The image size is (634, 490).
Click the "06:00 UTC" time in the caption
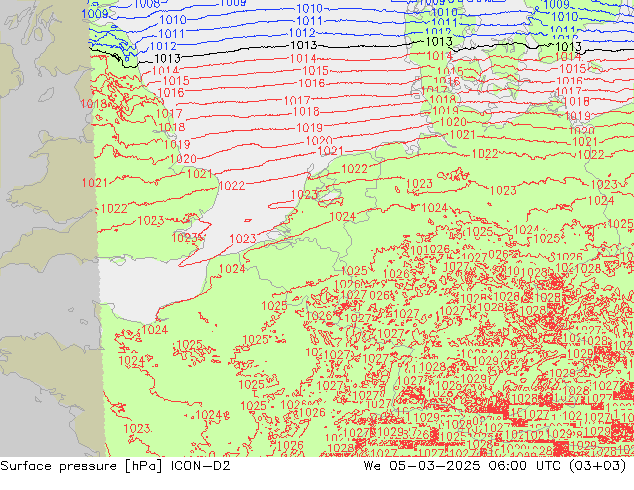[524, 466]
